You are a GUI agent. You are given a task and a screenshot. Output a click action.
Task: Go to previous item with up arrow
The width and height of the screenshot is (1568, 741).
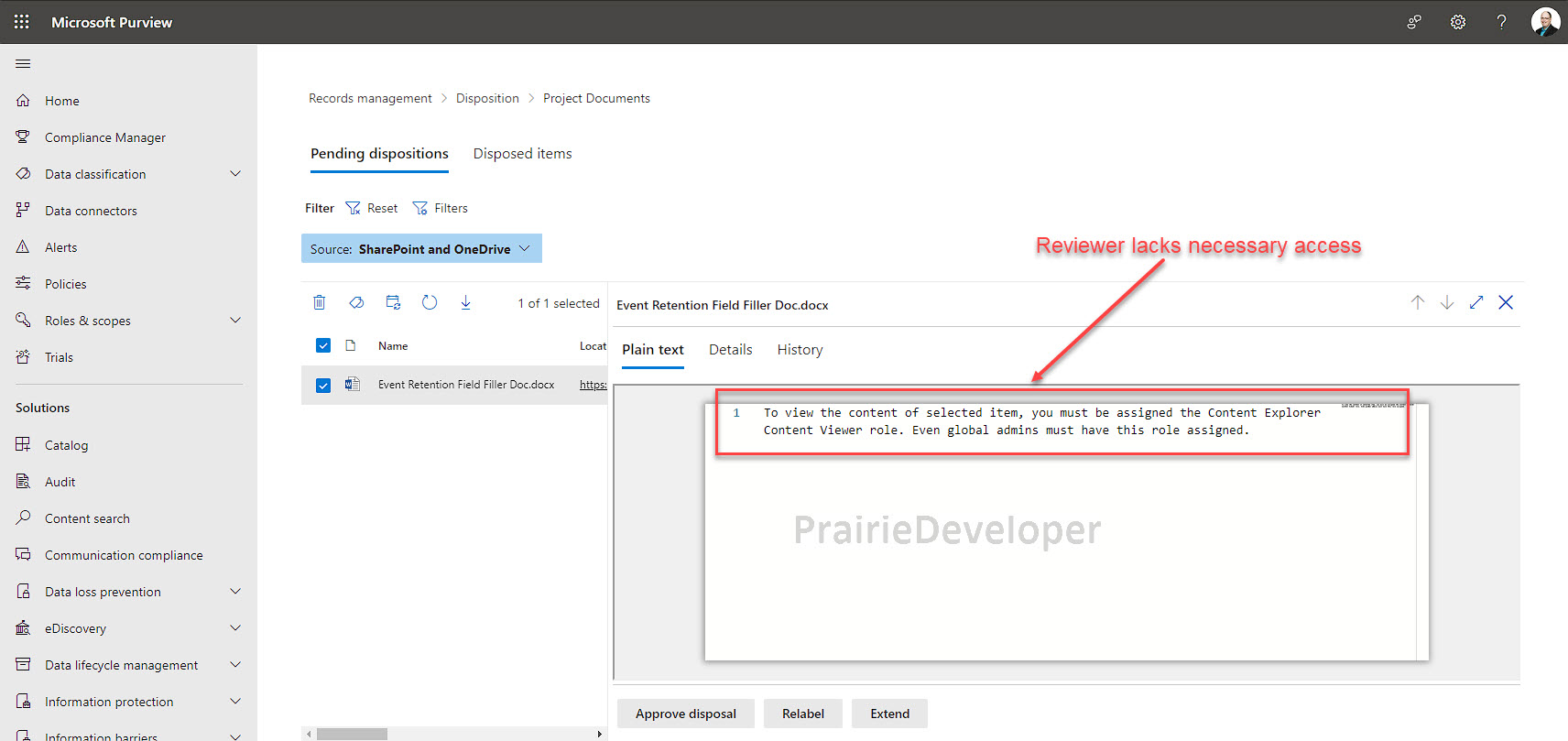(1418, 302)
